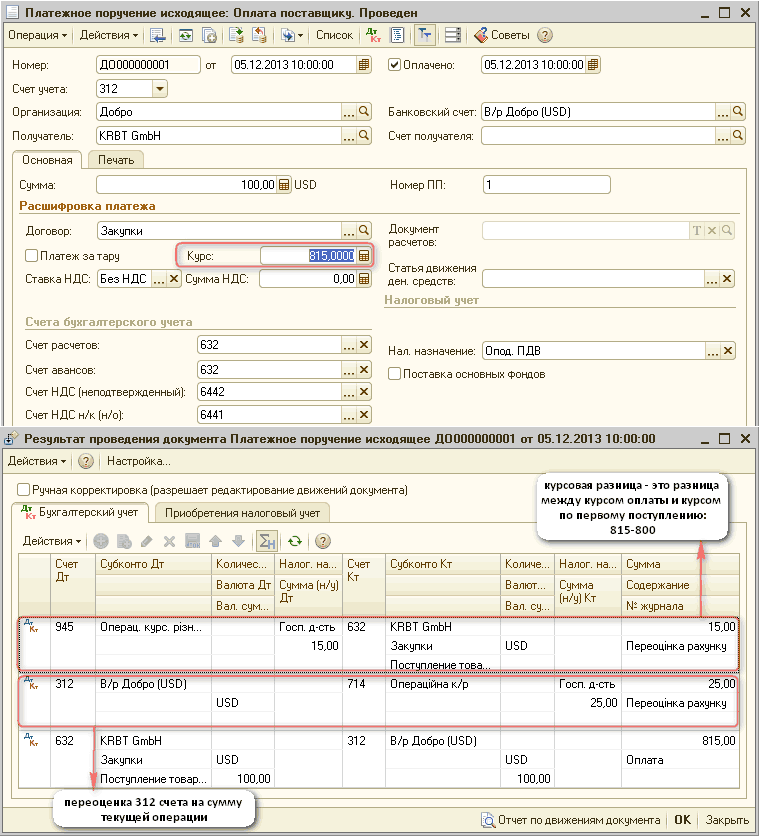Click the magnifier to open Организация

[365, 112]
